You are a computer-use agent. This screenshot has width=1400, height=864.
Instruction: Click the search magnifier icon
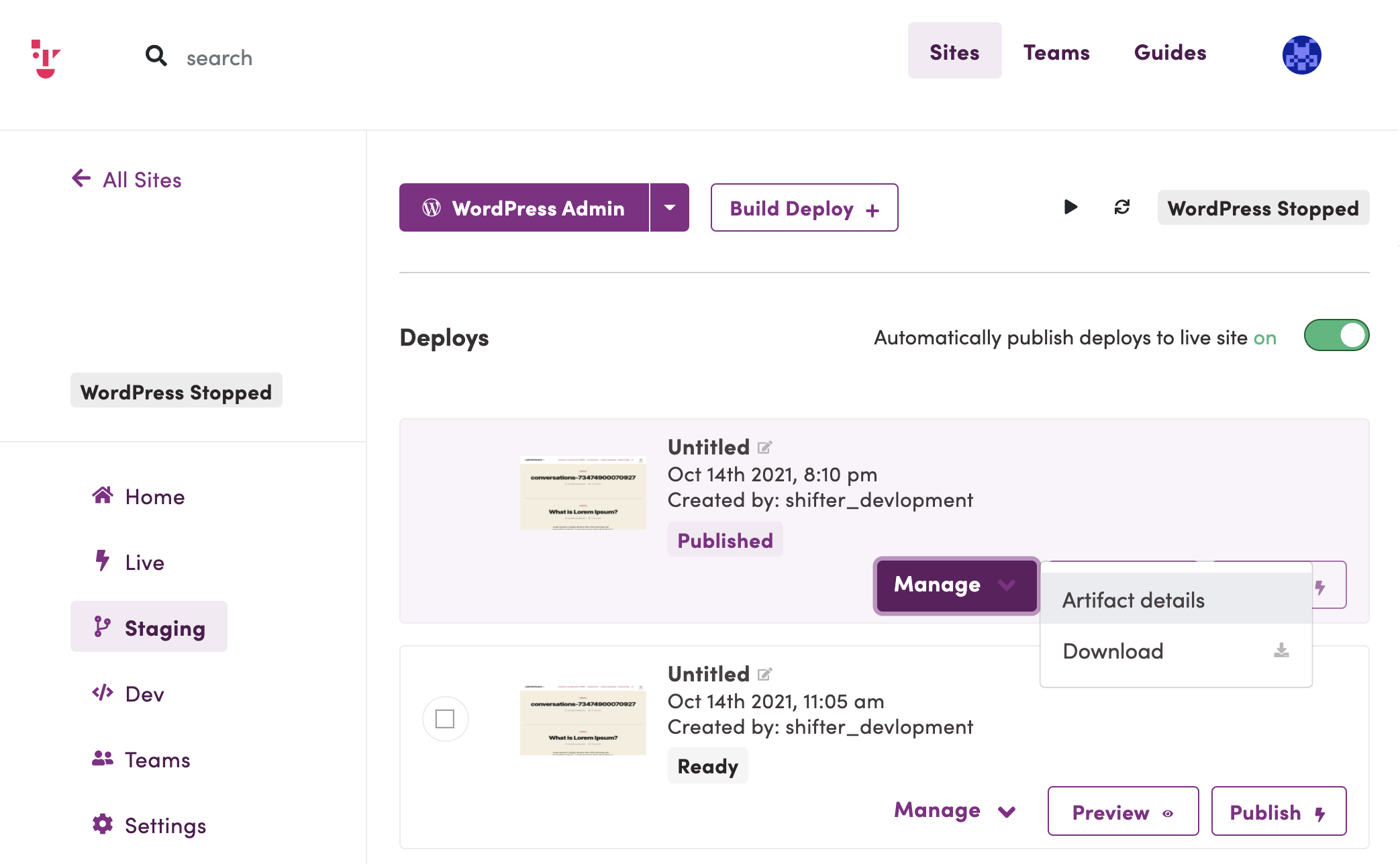click(156, 56)
